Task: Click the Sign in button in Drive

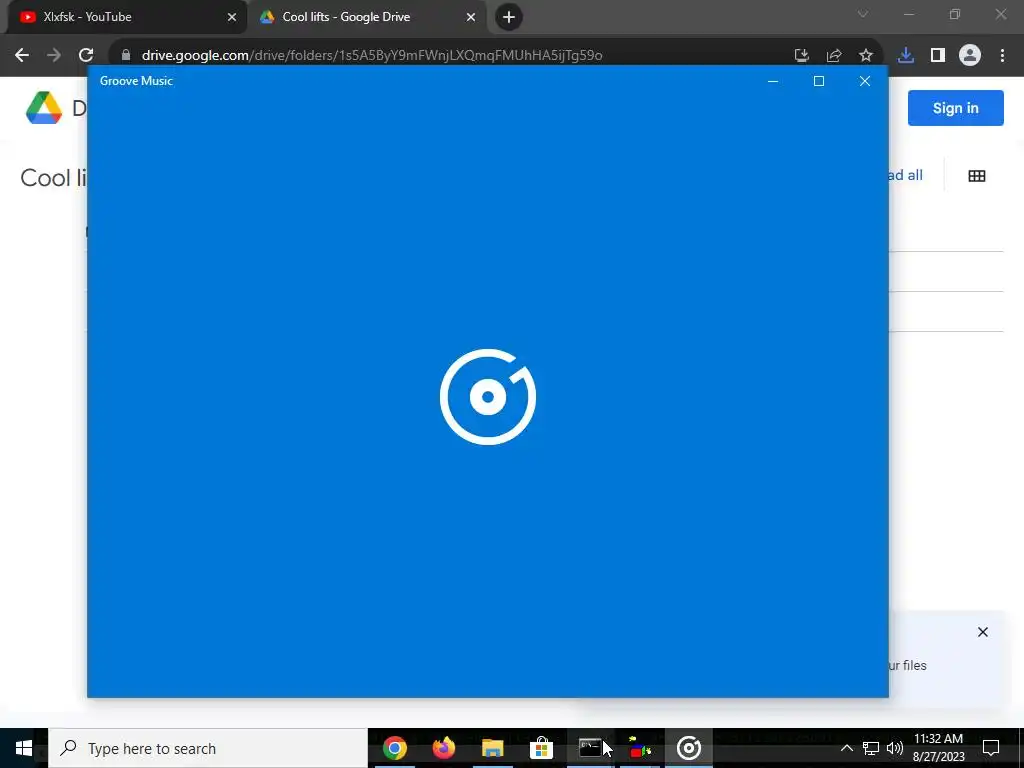Action: tap(955, 108)
